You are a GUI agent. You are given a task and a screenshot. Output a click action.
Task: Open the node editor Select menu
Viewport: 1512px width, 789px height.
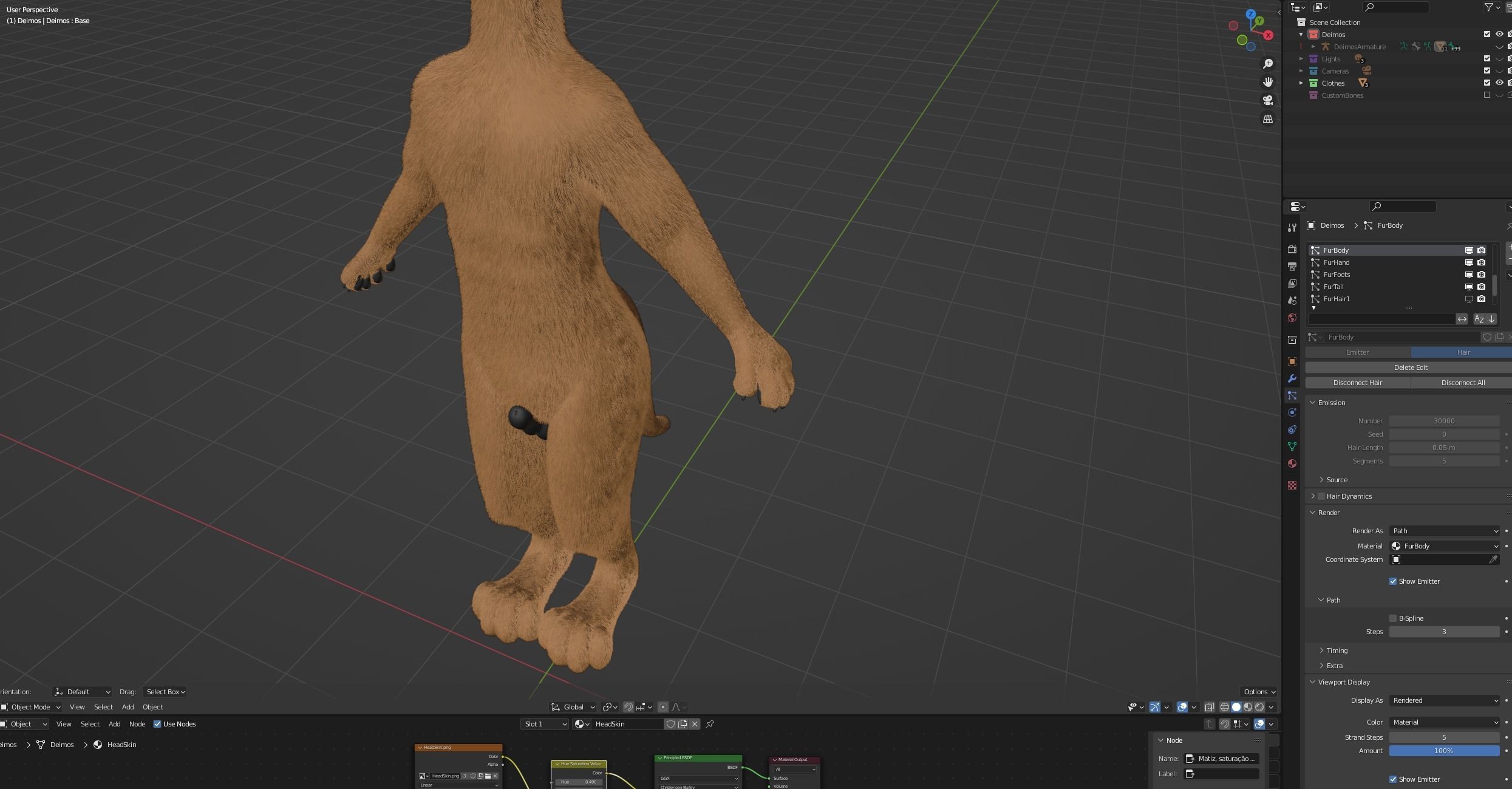click(x=90, y=724)
